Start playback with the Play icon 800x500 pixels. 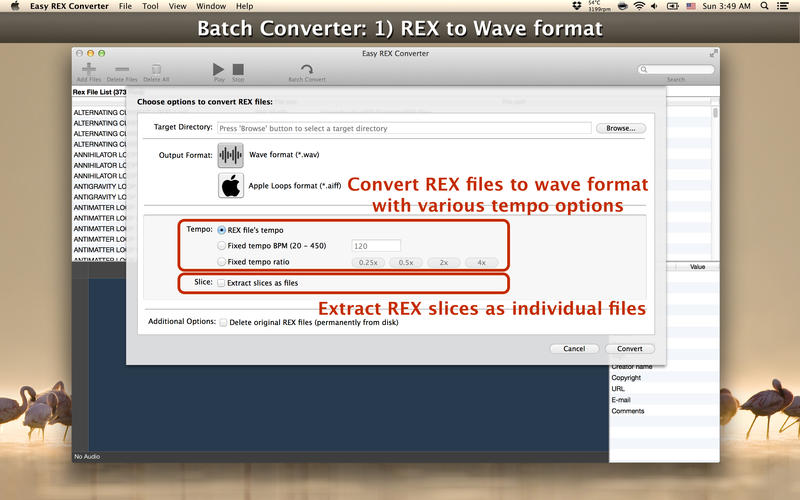coord(218,69)
